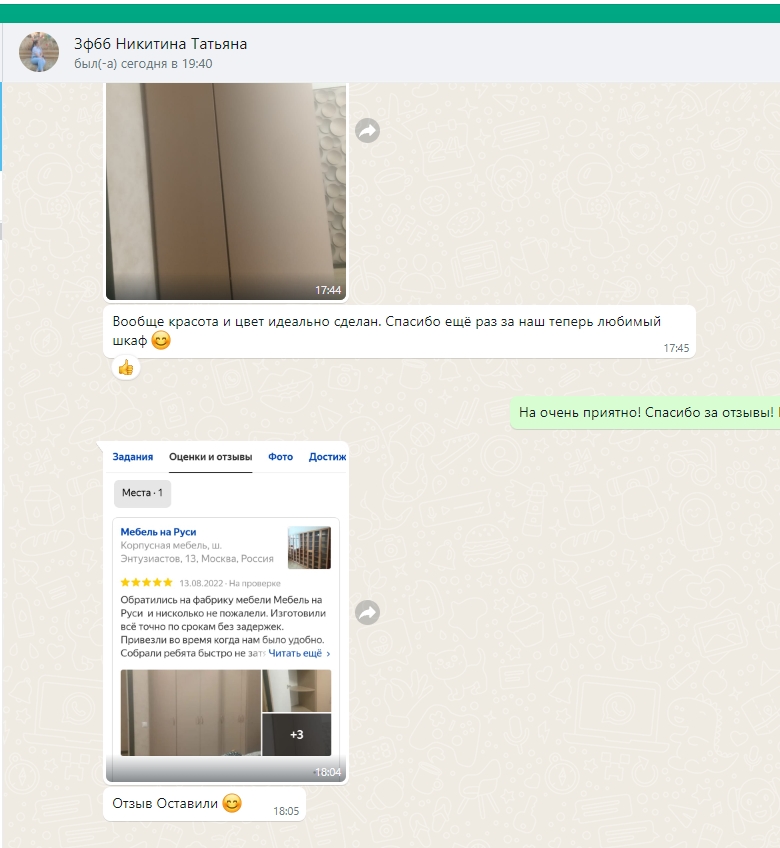
Task: Switch to the Фото tab
Action: pos(280,457)
